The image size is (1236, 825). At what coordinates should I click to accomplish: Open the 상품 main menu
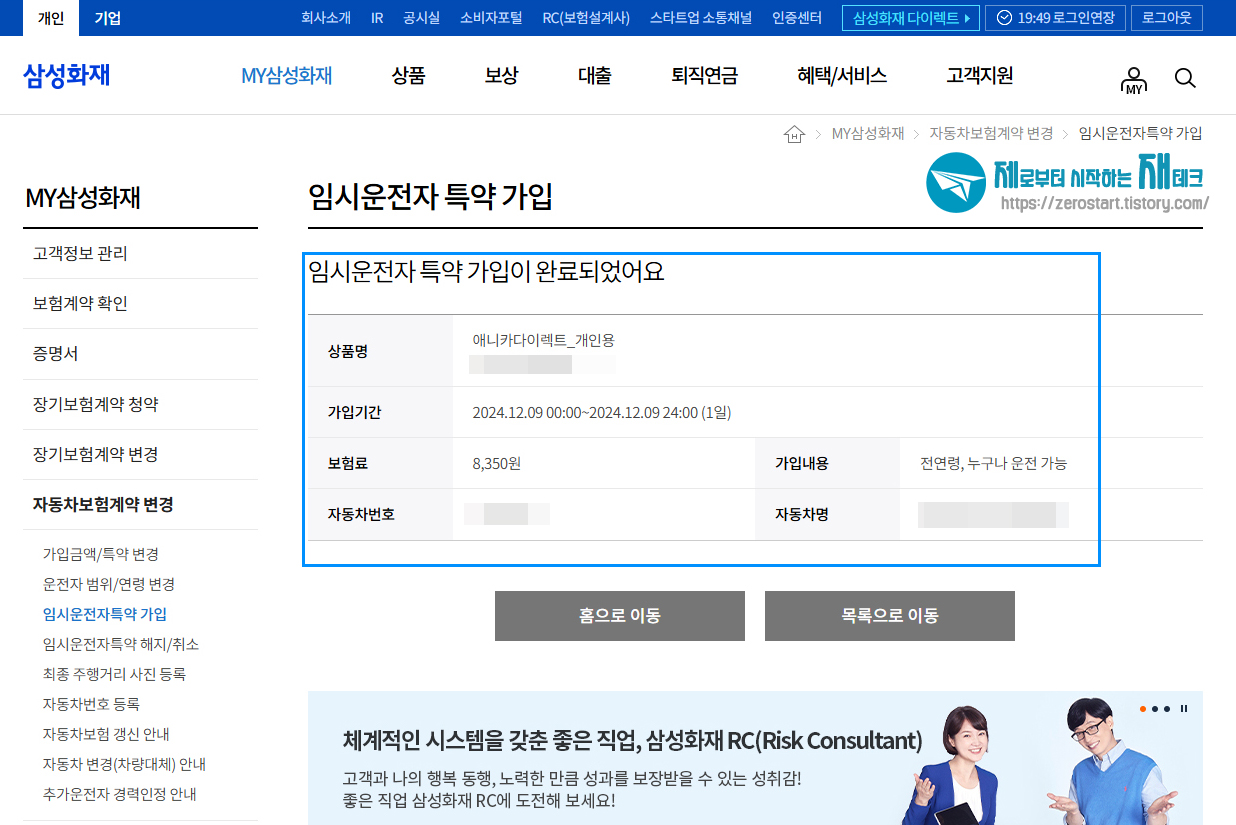(408, 76)
